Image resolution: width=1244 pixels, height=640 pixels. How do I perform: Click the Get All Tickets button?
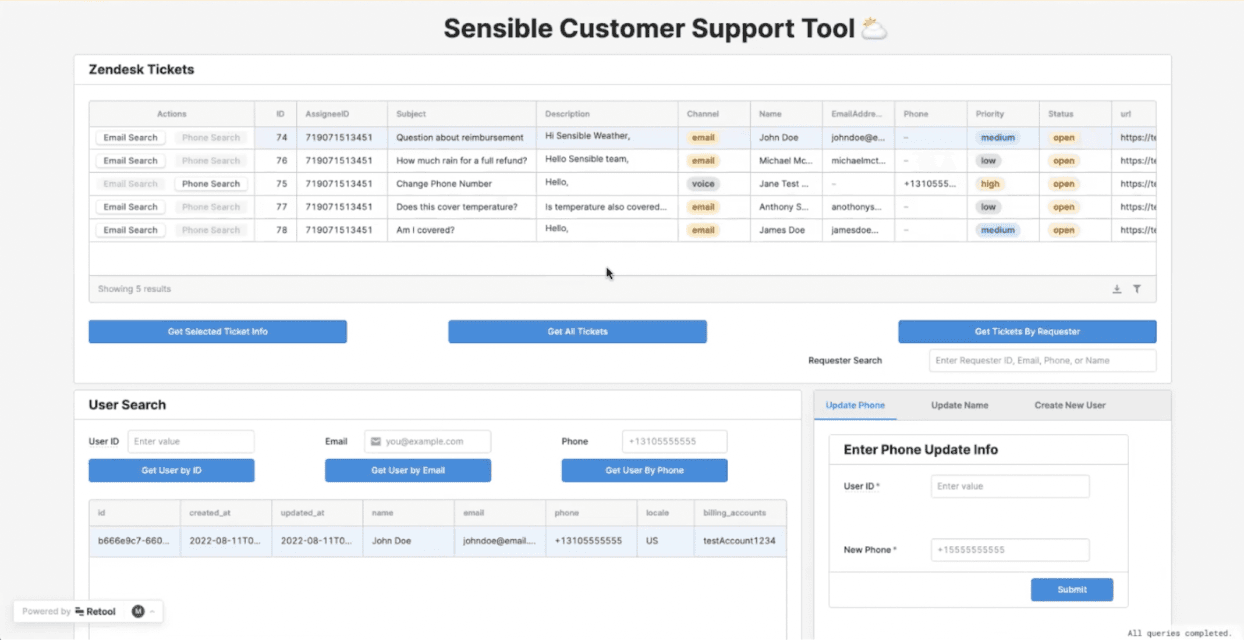(x=577, y=331)
